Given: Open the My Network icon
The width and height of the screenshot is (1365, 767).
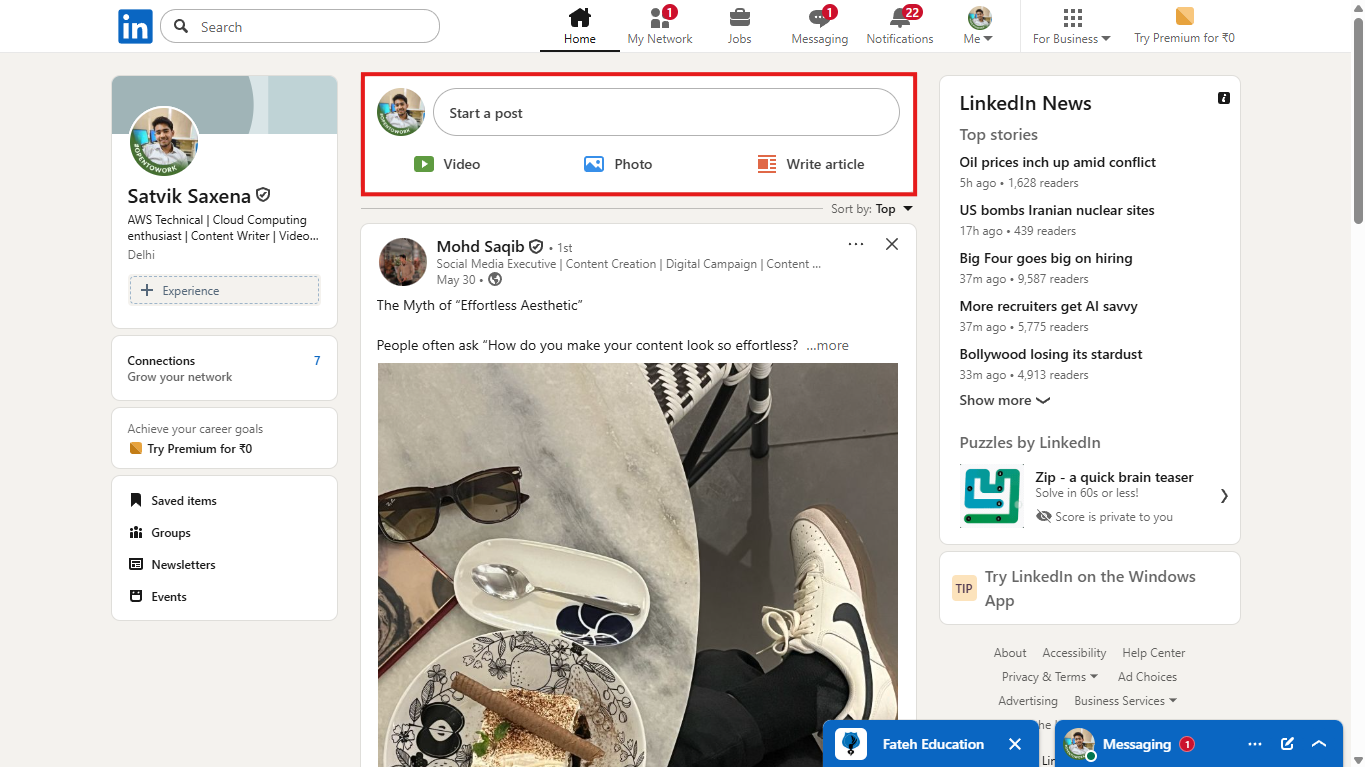Looking at the screenshot, I should 660,18.
